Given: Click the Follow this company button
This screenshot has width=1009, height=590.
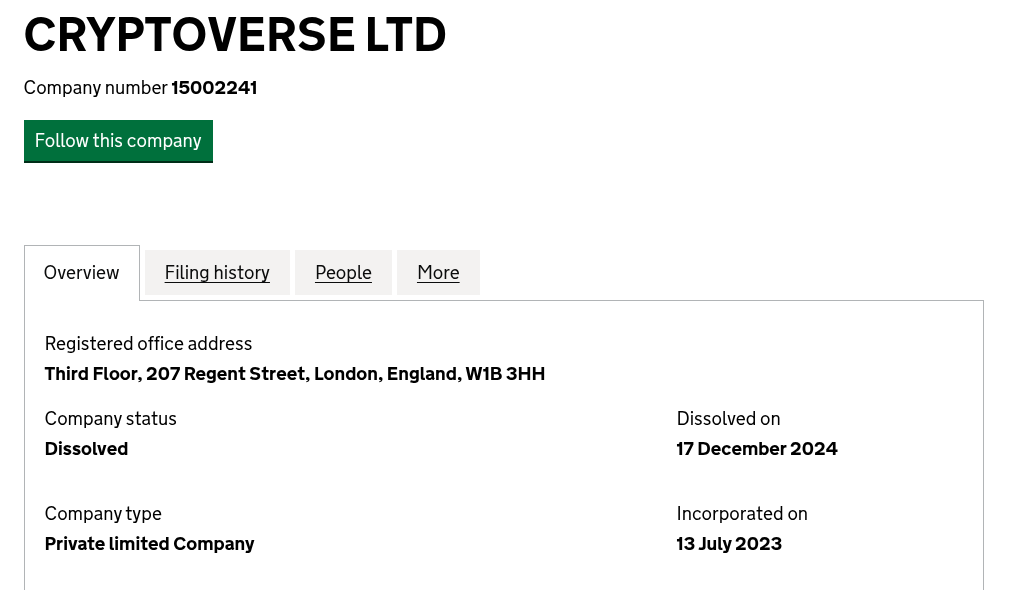Looking at the screenshot, I should coord(118,141).
